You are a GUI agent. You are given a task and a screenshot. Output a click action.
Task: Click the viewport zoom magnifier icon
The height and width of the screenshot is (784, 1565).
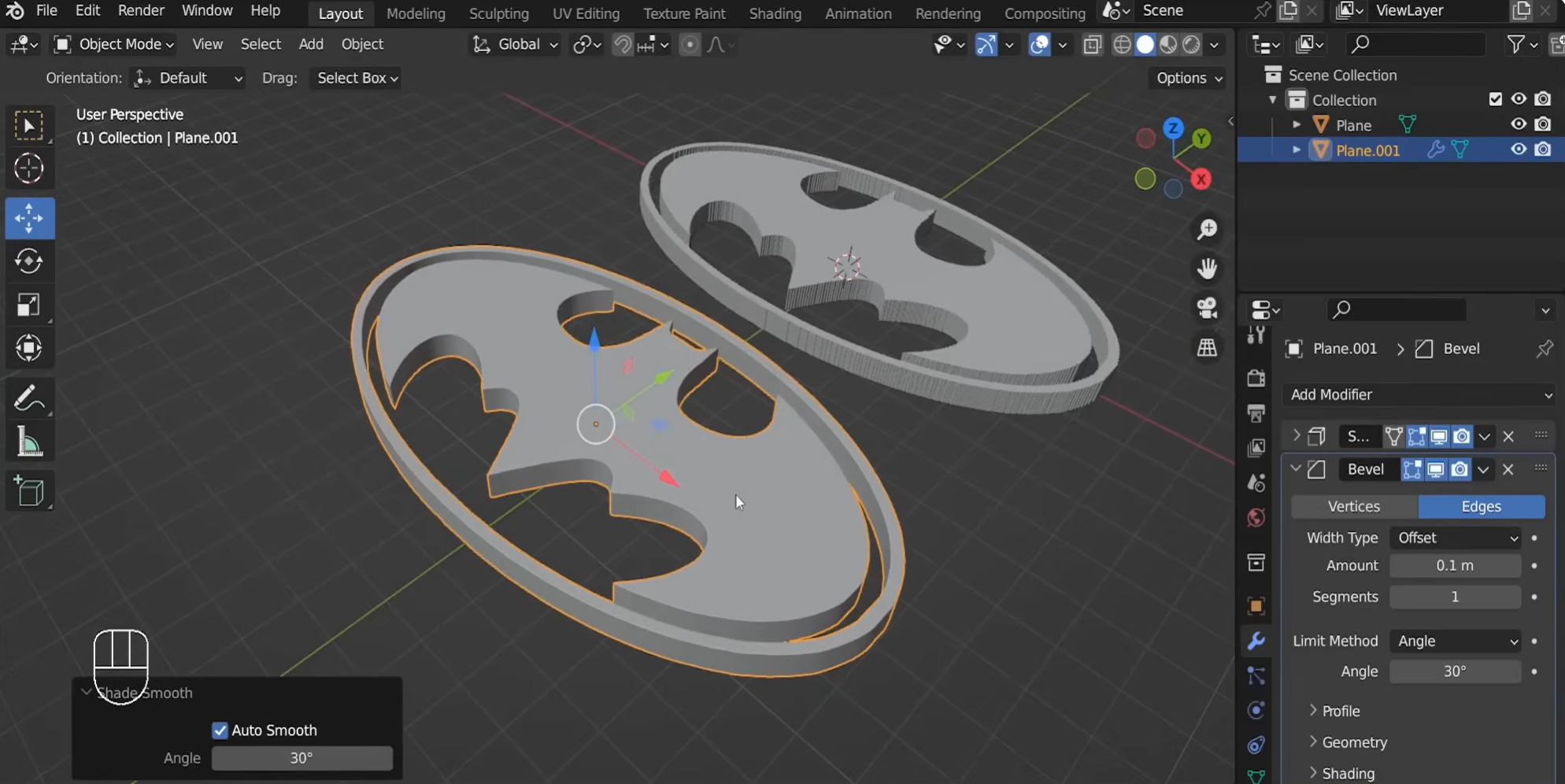coord(1207,229)
